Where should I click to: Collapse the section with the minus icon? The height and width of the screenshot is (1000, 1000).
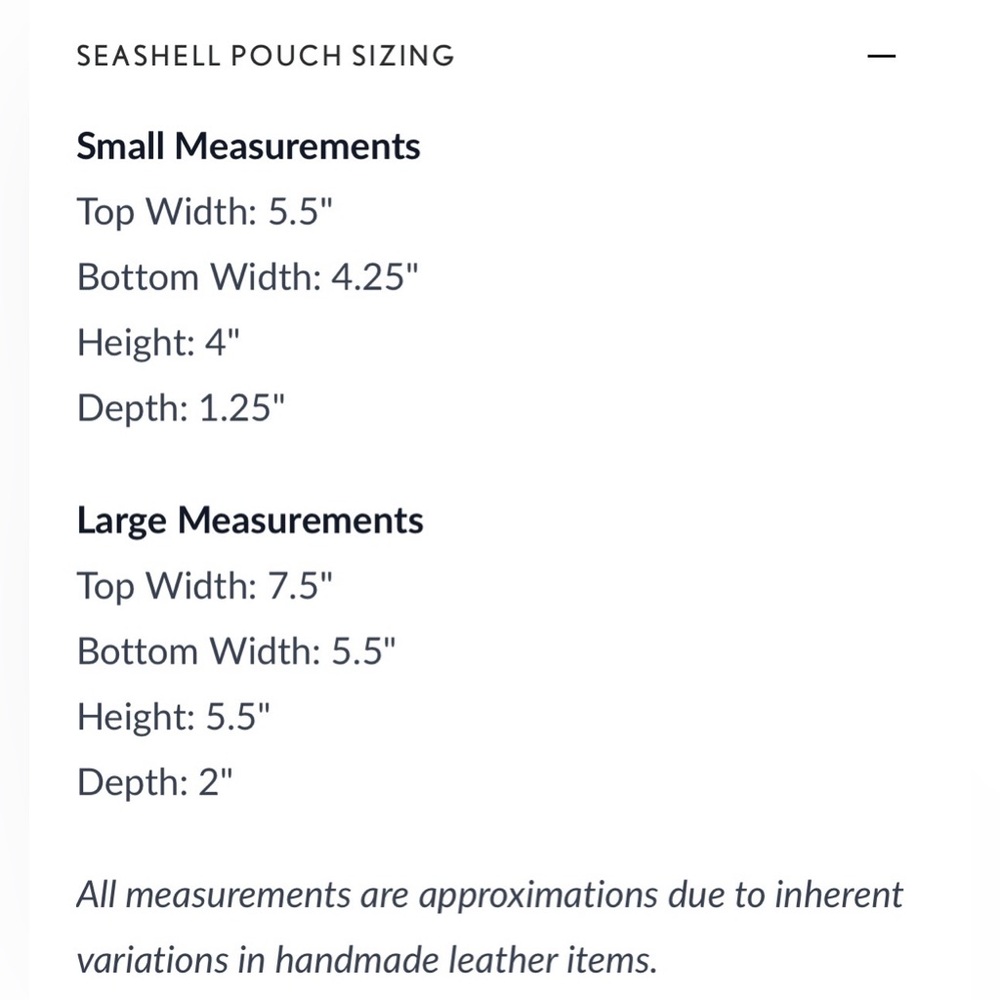point(881,56)
